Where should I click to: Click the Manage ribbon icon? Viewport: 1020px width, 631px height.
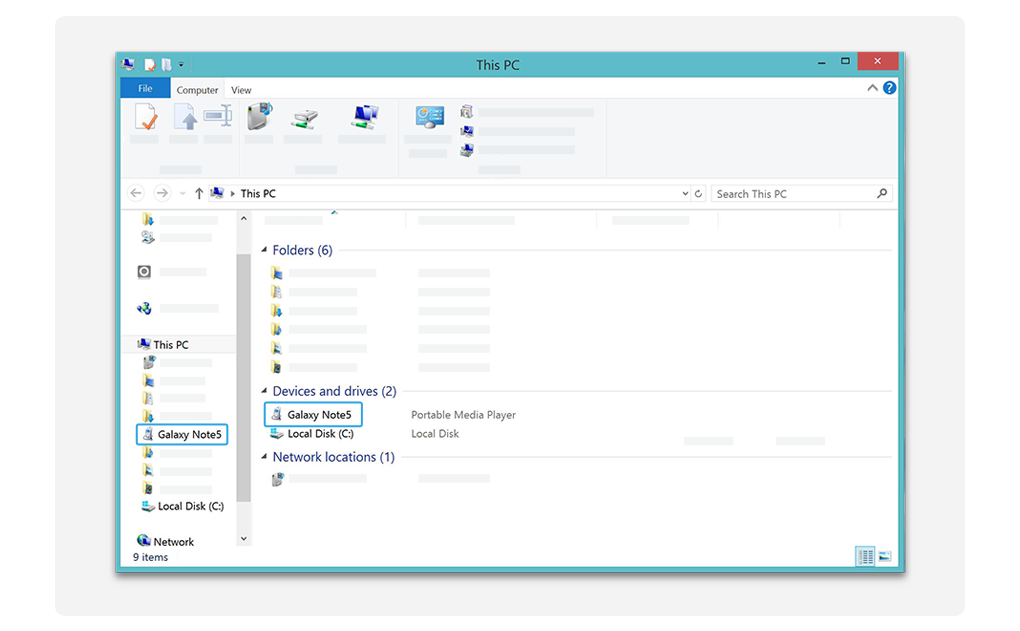pyautogui.click(x=466, y=151)
